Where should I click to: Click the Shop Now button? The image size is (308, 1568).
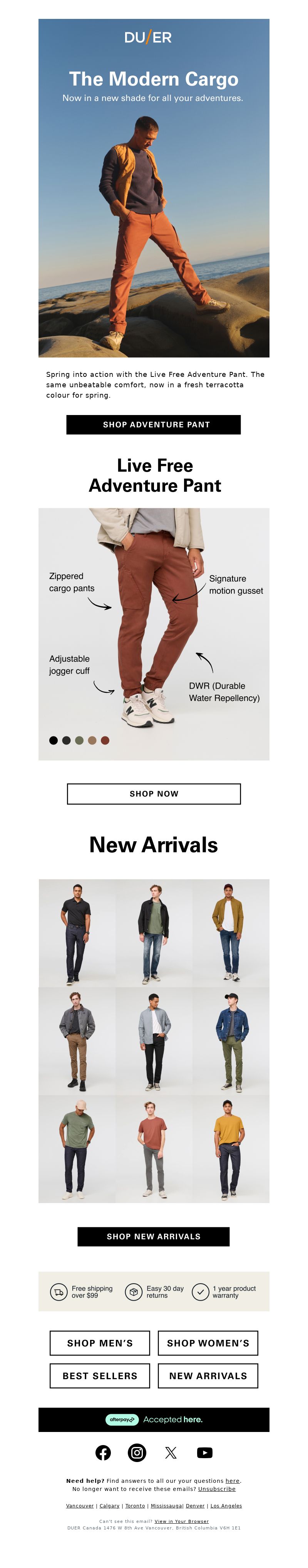tap(154, 794)
